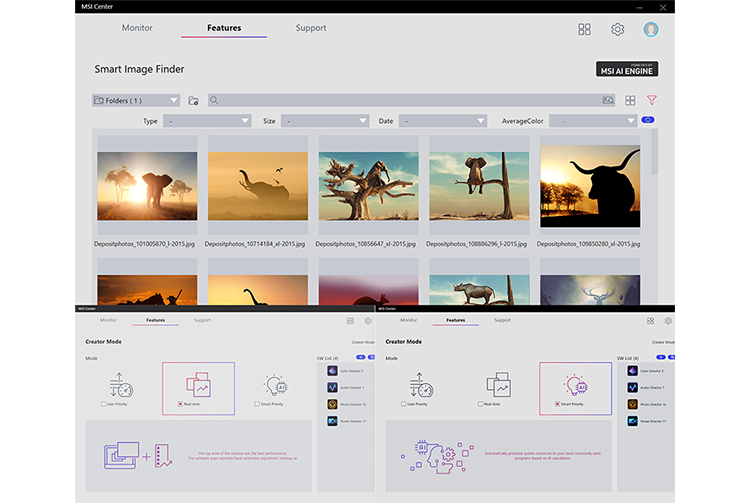The width and height of the screenshot is (750, 503).
Task: Open the apps grid icon in Smart Image Finder window
Action: [584, 29]
